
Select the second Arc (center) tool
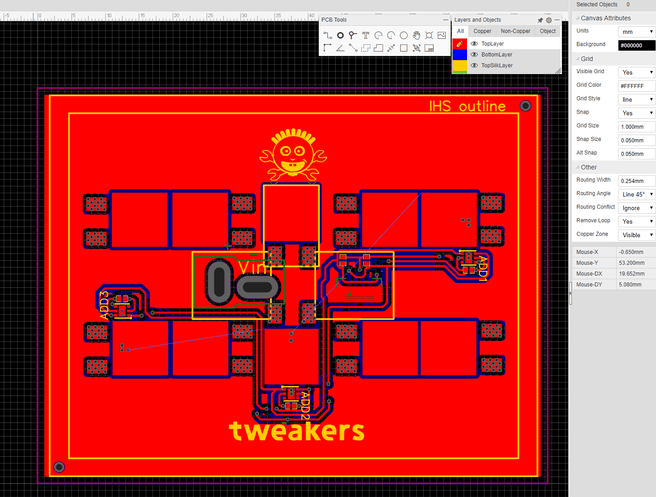pyautogui.click(x=391, y=36)
